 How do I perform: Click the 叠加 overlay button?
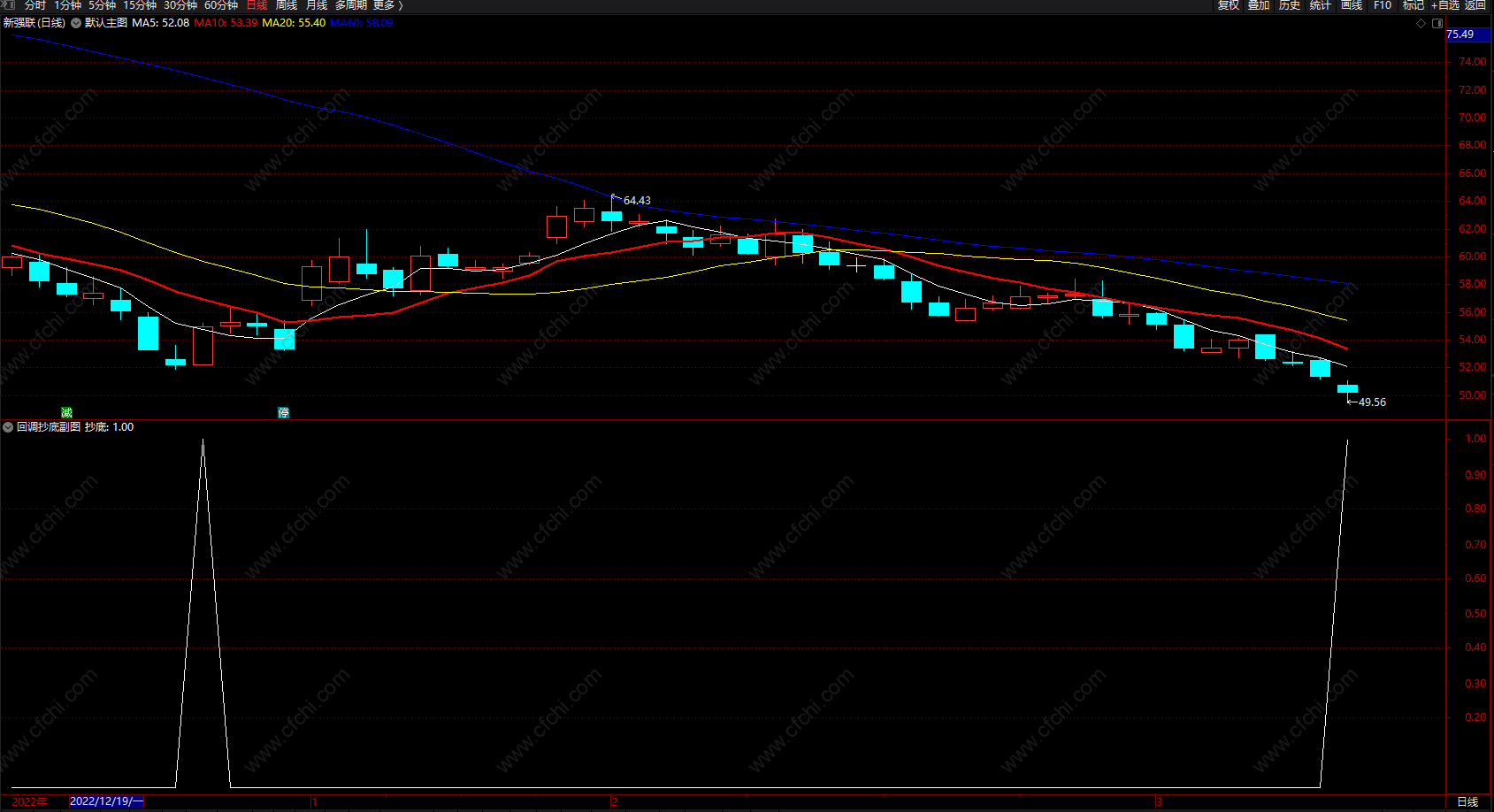click(1259, 5)
